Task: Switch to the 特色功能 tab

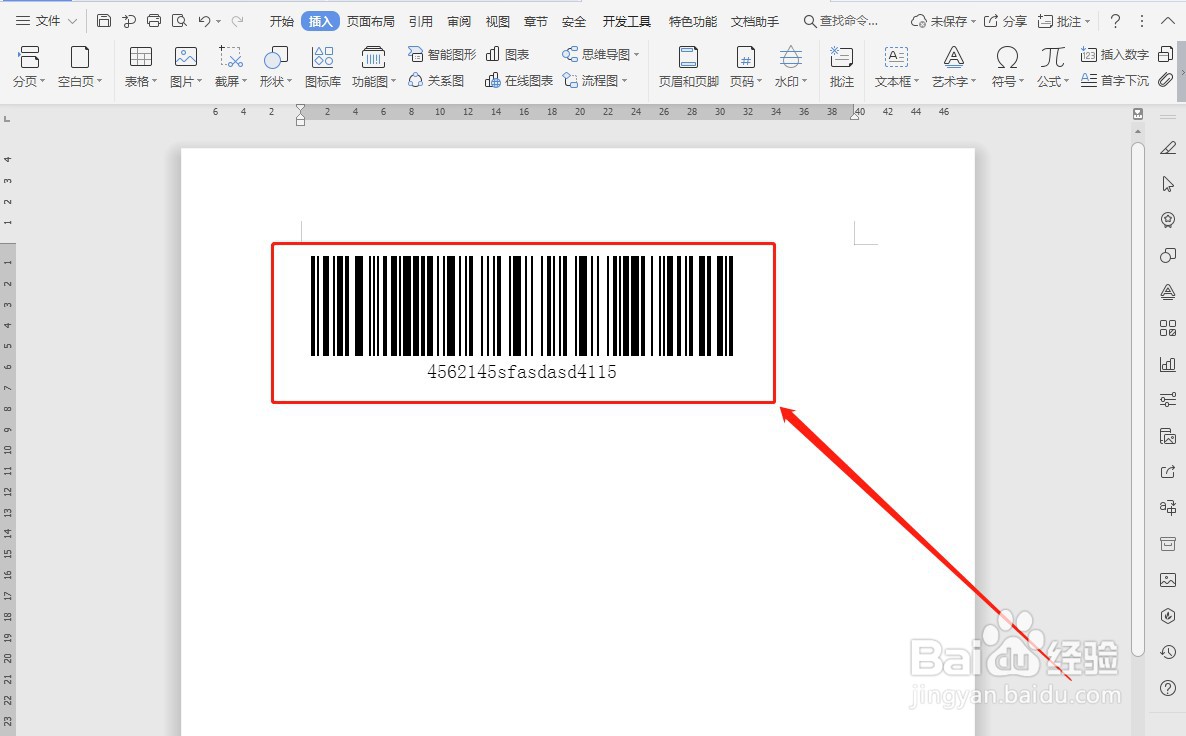Action: (x=693, y=21)
